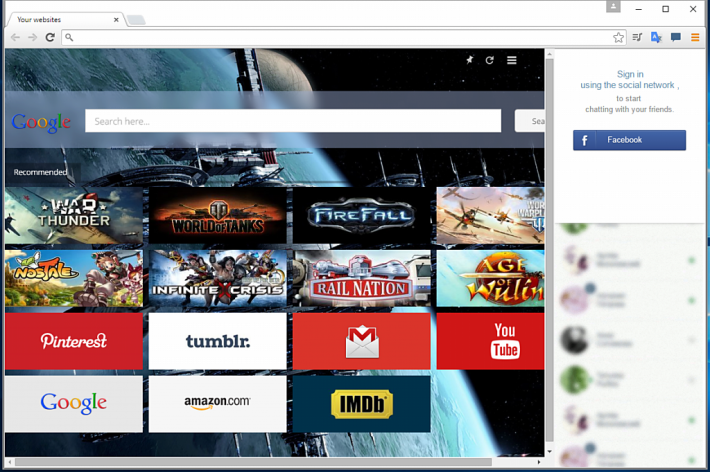Open the tumblr tile
Image resolution: width=710 pixels, height=472 pixels.
pos(218,341)
